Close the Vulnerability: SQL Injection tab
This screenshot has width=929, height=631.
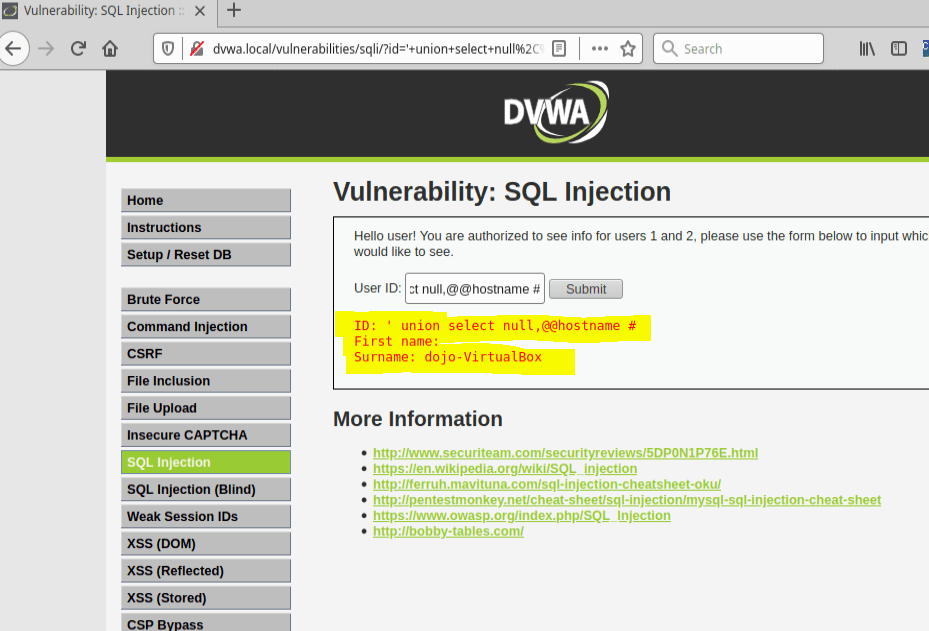click(203, 11)
